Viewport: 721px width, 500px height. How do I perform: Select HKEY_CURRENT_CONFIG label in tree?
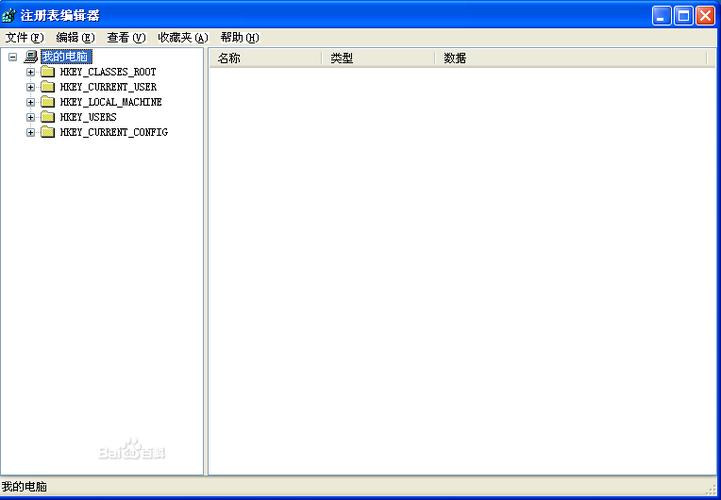point(114,132)
